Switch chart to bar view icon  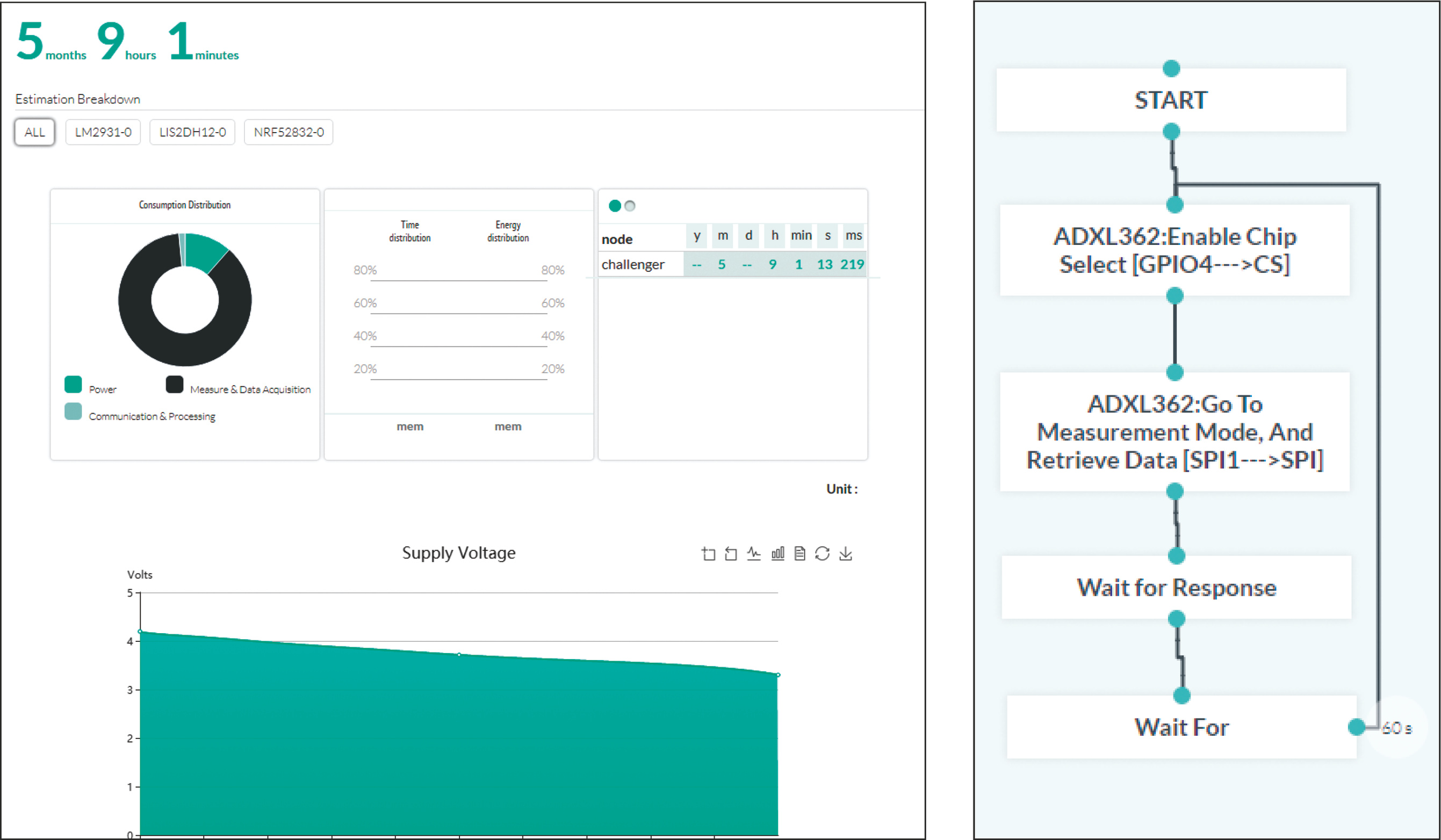click(x=777, y=553)
